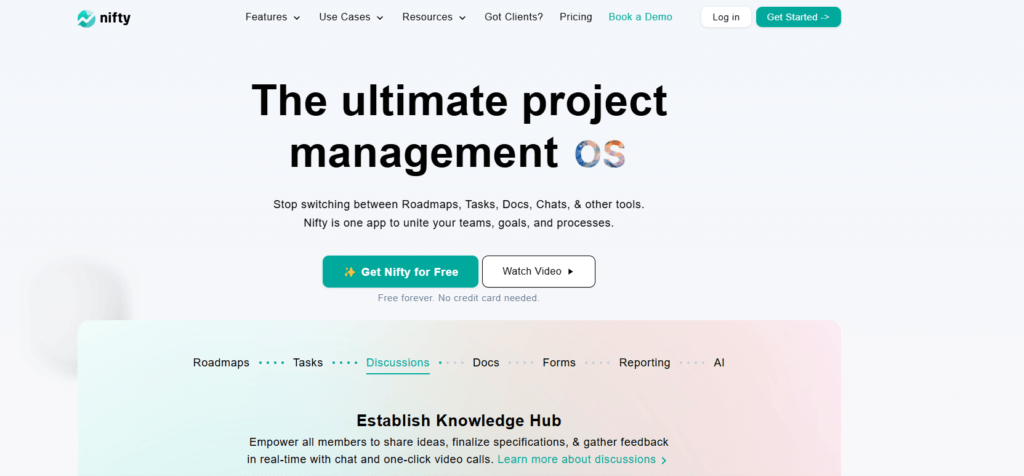Click Get Nifty for Free button
Screen dimensions: 1024x476
[x=400, y=272]
